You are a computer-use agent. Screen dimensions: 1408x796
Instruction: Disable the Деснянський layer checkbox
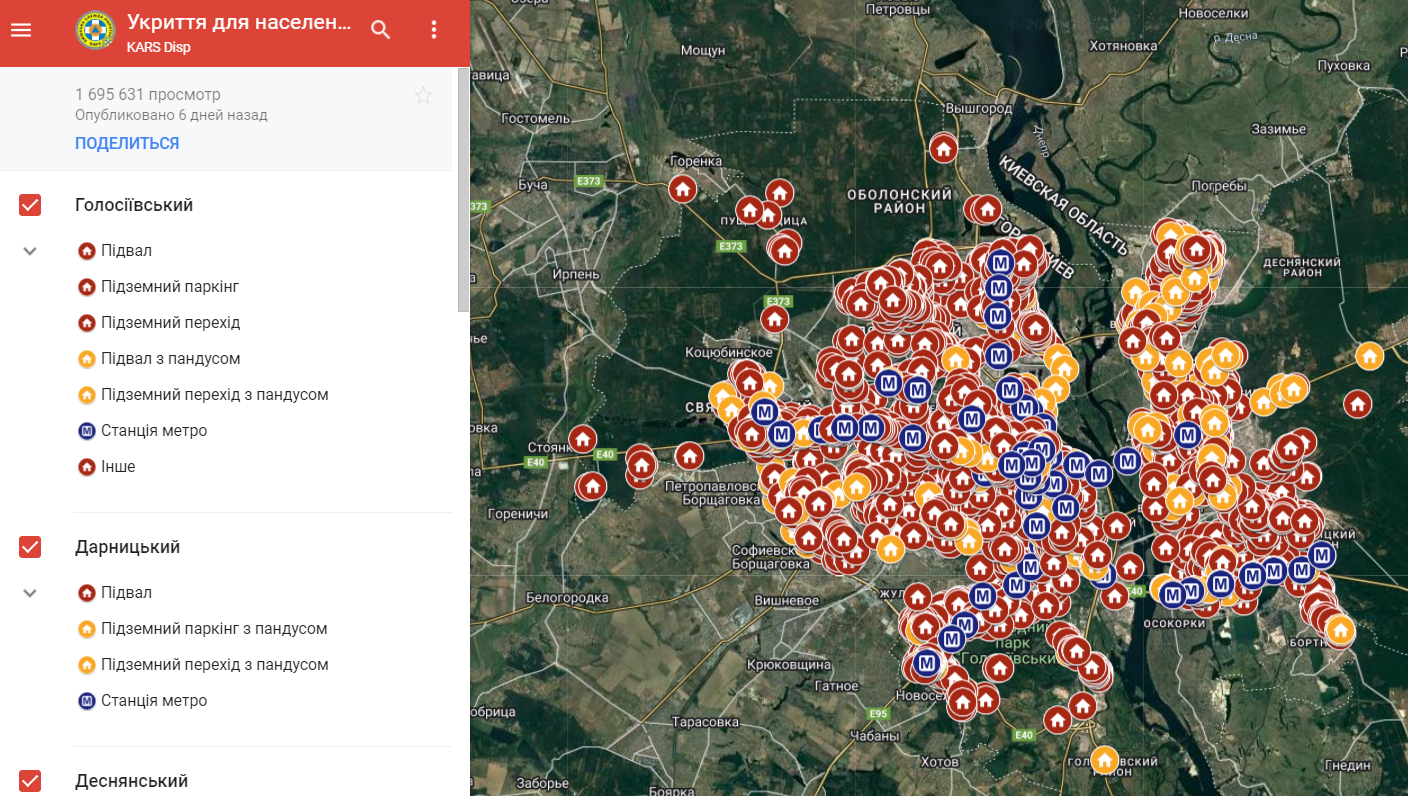coord(30,780)
